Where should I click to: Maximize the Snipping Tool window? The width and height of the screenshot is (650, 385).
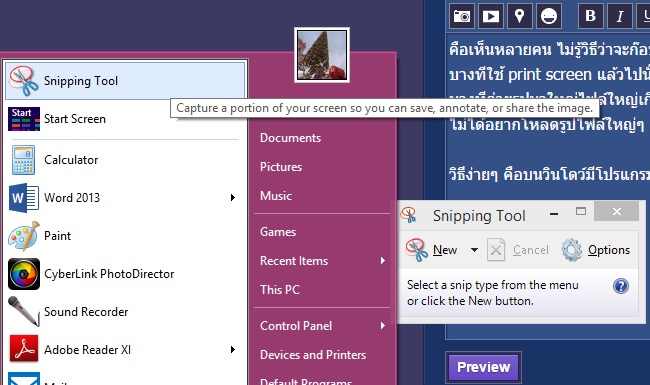(x=581, y=212)
